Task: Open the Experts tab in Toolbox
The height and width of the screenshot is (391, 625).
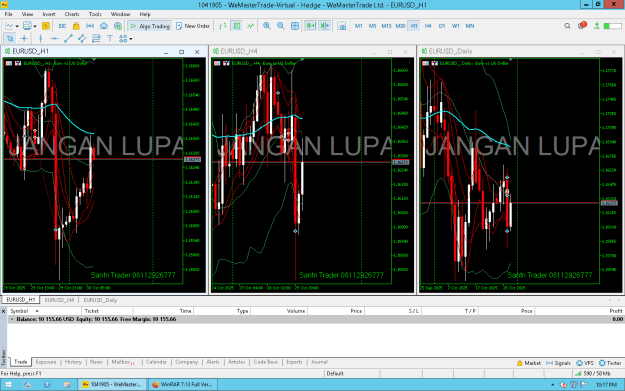Action: click(x=294, y=362)
